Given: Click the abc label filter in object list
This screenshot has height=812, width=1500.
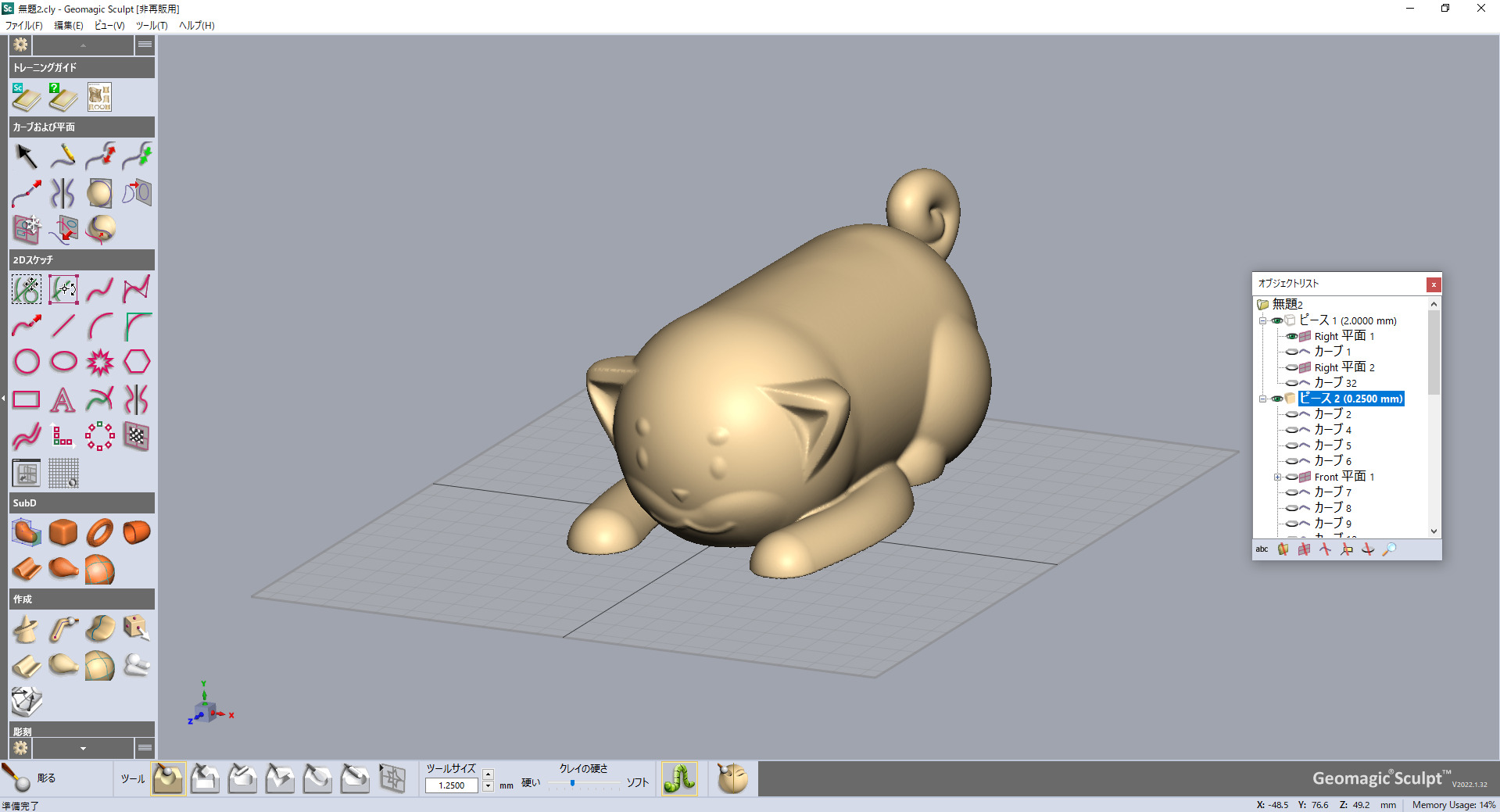Looking at the screenshot, I should pos(1262,549).
